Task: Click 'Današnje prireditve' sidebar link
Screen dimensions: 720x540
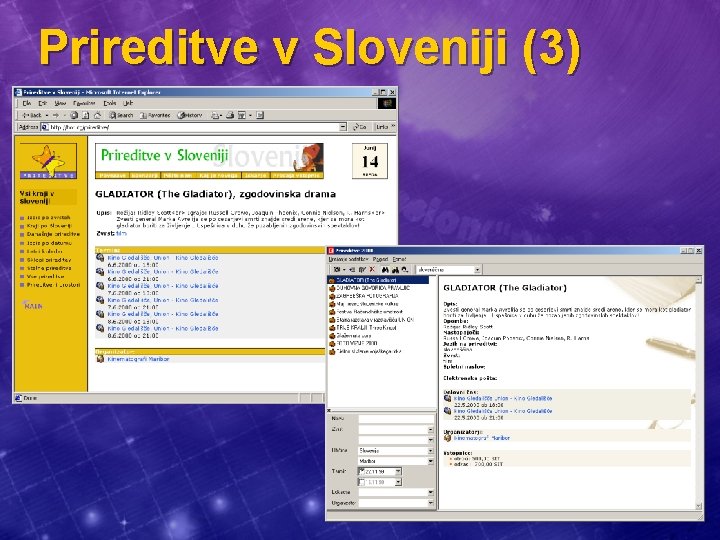Action: [53, 234]
